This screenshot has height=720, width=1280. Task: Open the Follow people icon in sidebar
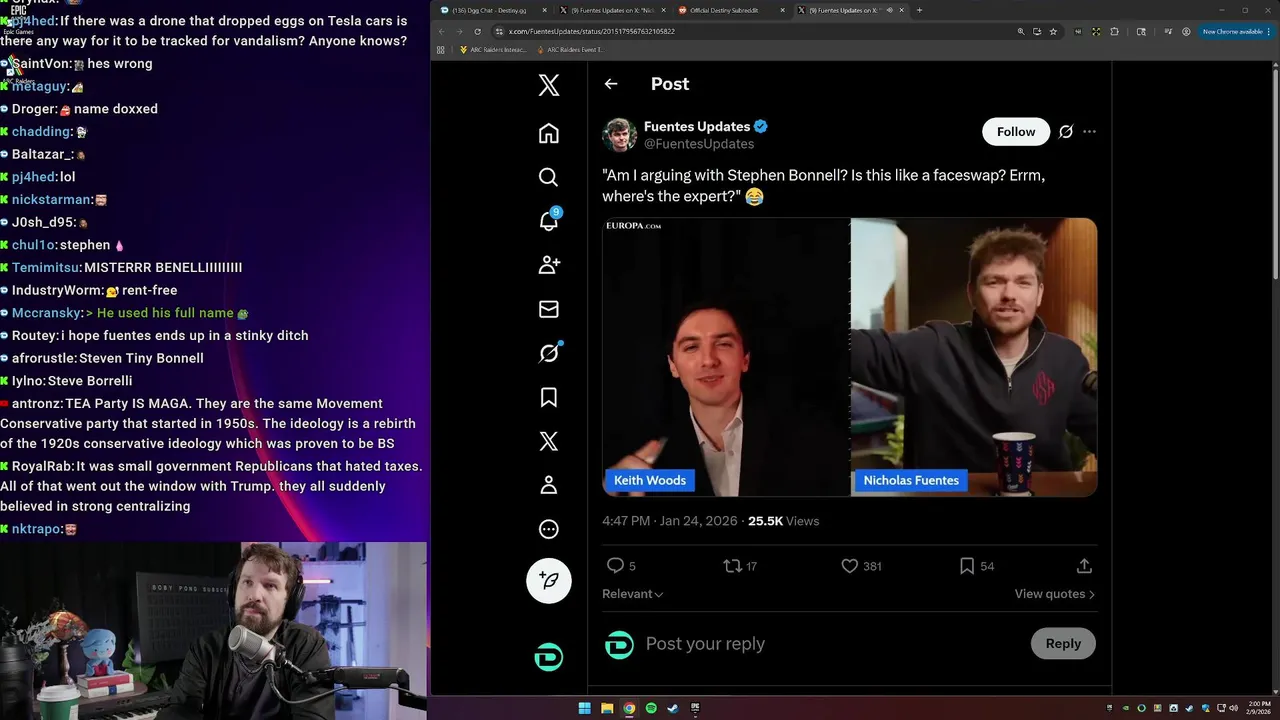549,265
